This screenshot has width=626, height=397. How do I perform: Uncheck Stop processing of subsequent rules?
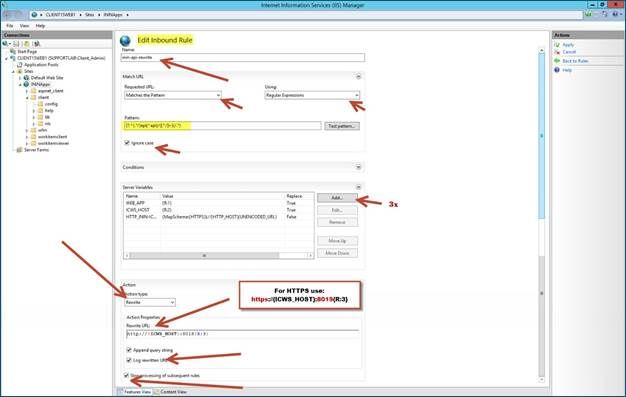pyautogui.click(x=126, y=375)
